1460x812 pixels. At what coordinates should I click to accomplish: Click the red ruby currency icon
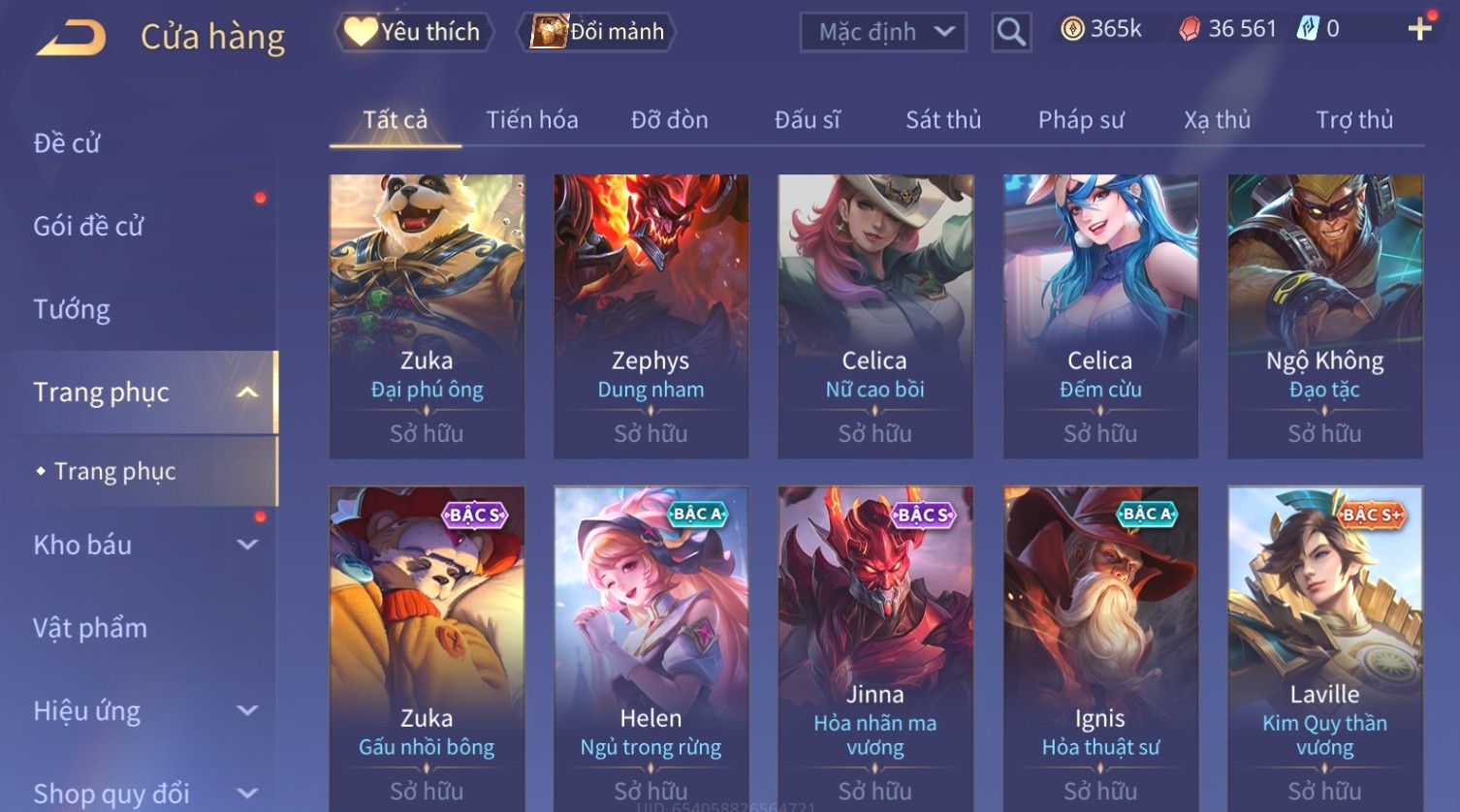tap(1190, 29)
